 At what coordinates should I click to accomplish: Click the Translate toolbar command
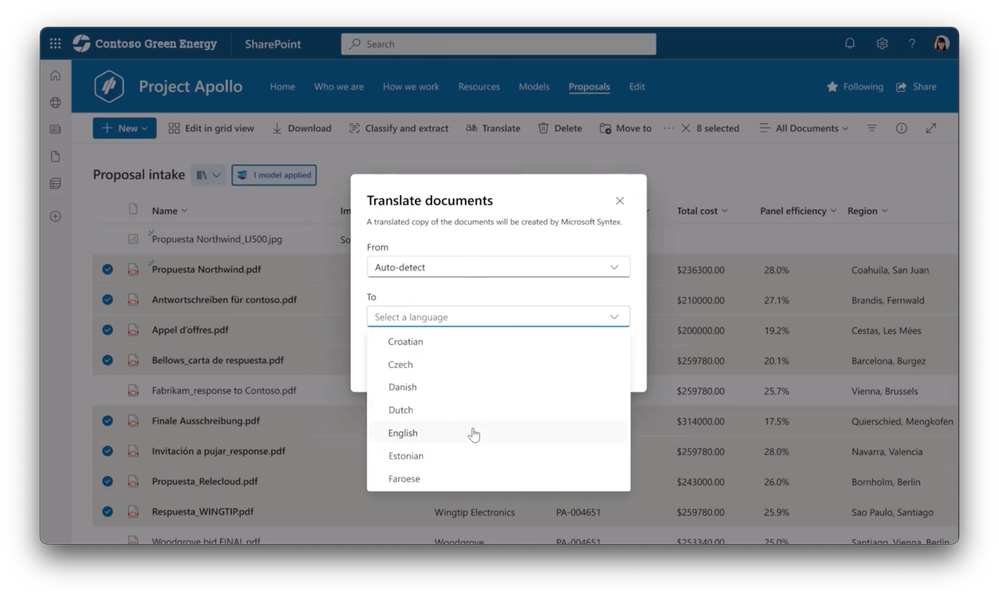pos(493,128)
